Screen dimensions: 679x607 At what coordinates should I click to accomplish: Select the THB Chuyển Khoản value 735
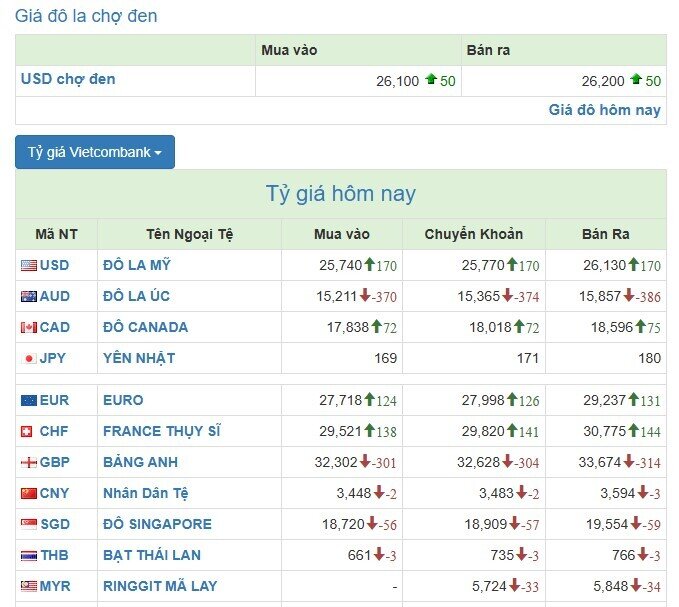(x=502, y=555)
